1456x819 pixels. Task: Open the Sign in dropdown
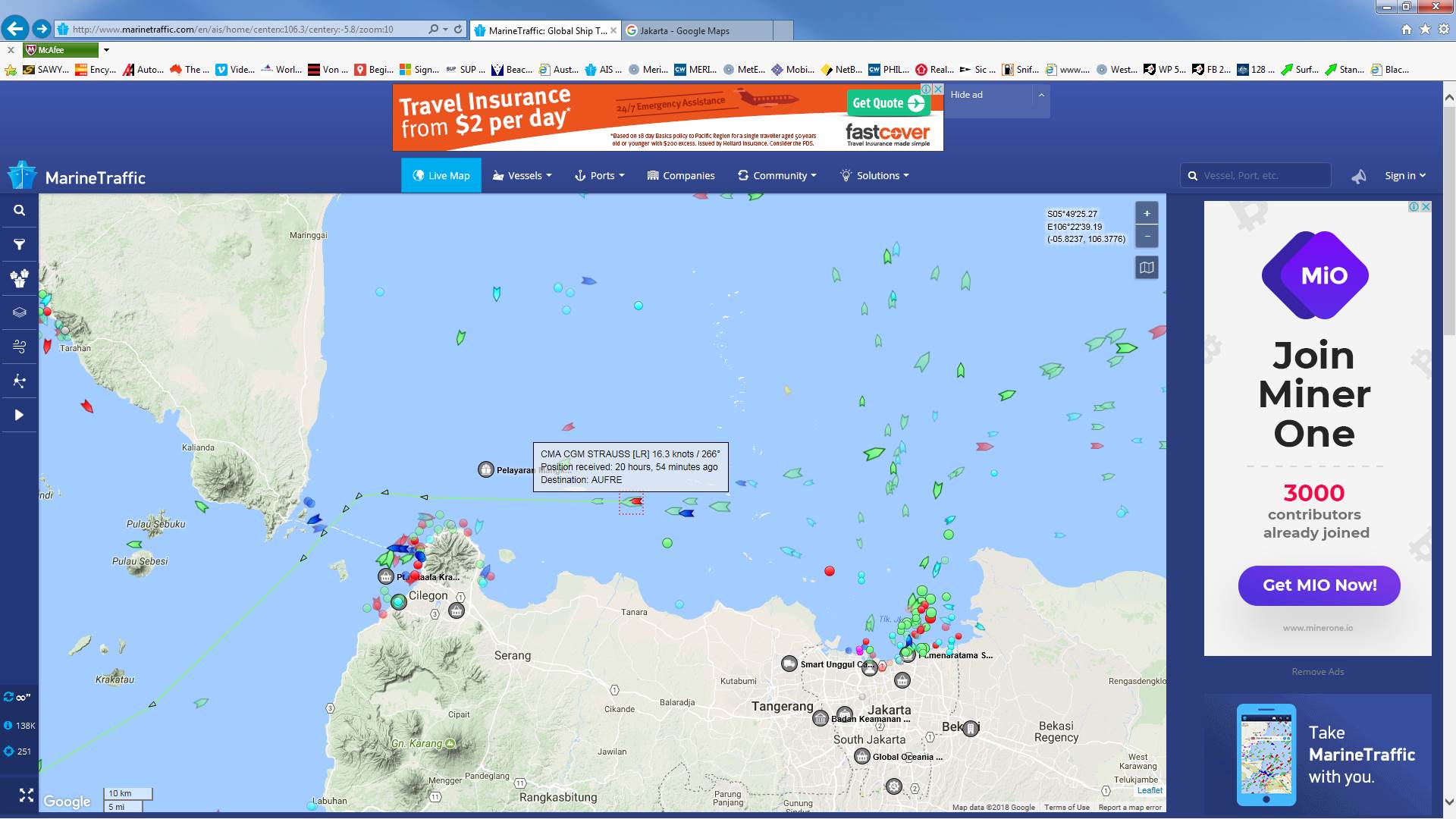[x=1404, y=176]
